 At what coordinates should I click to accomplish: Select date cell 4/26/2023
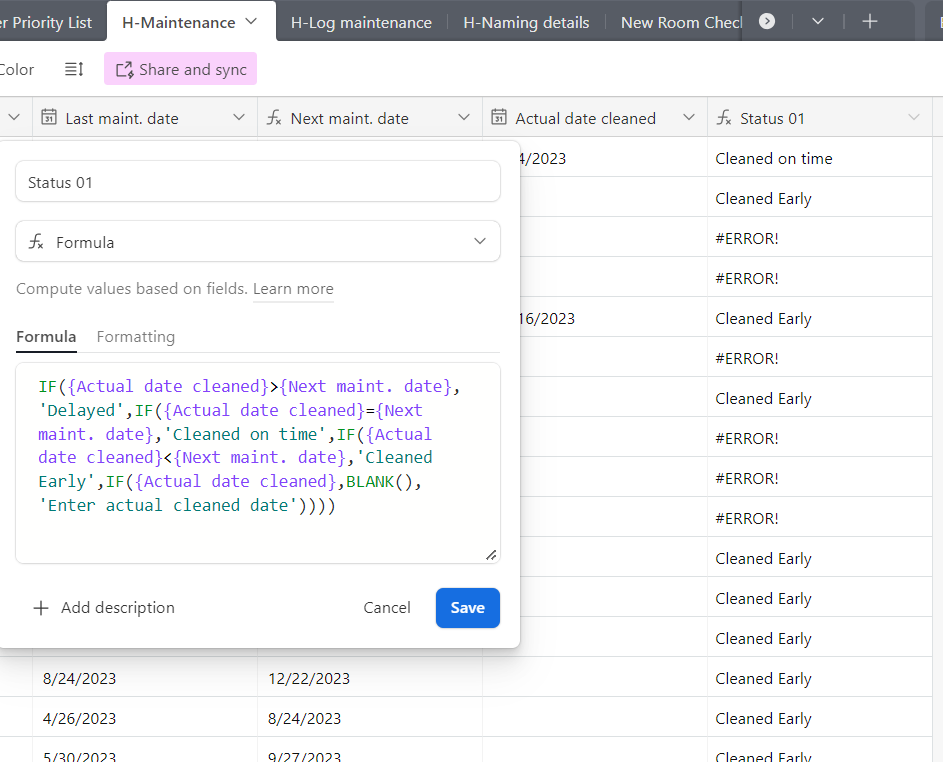tap(145, 718)
